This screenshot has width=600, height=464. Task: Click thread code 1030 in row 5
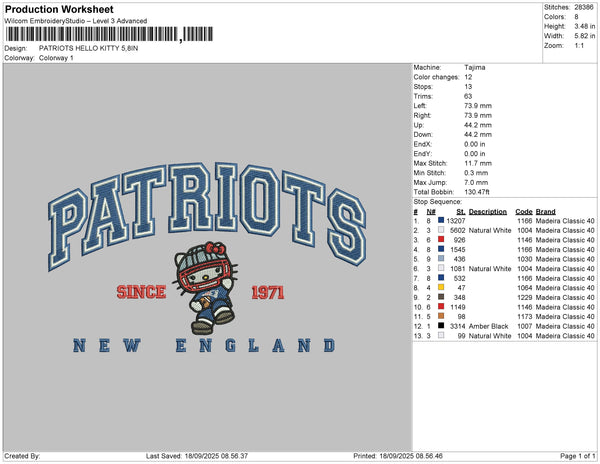(525, 259)
